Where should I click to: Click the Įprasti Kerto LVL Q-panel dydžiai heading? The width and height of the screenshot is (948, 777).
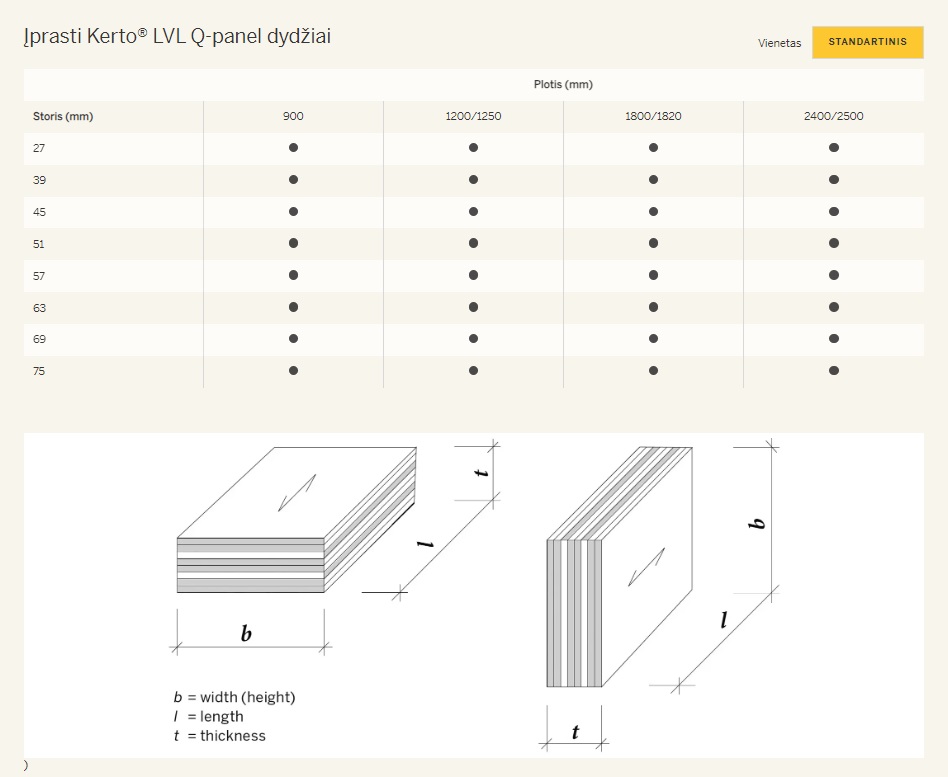coord(177,37)
